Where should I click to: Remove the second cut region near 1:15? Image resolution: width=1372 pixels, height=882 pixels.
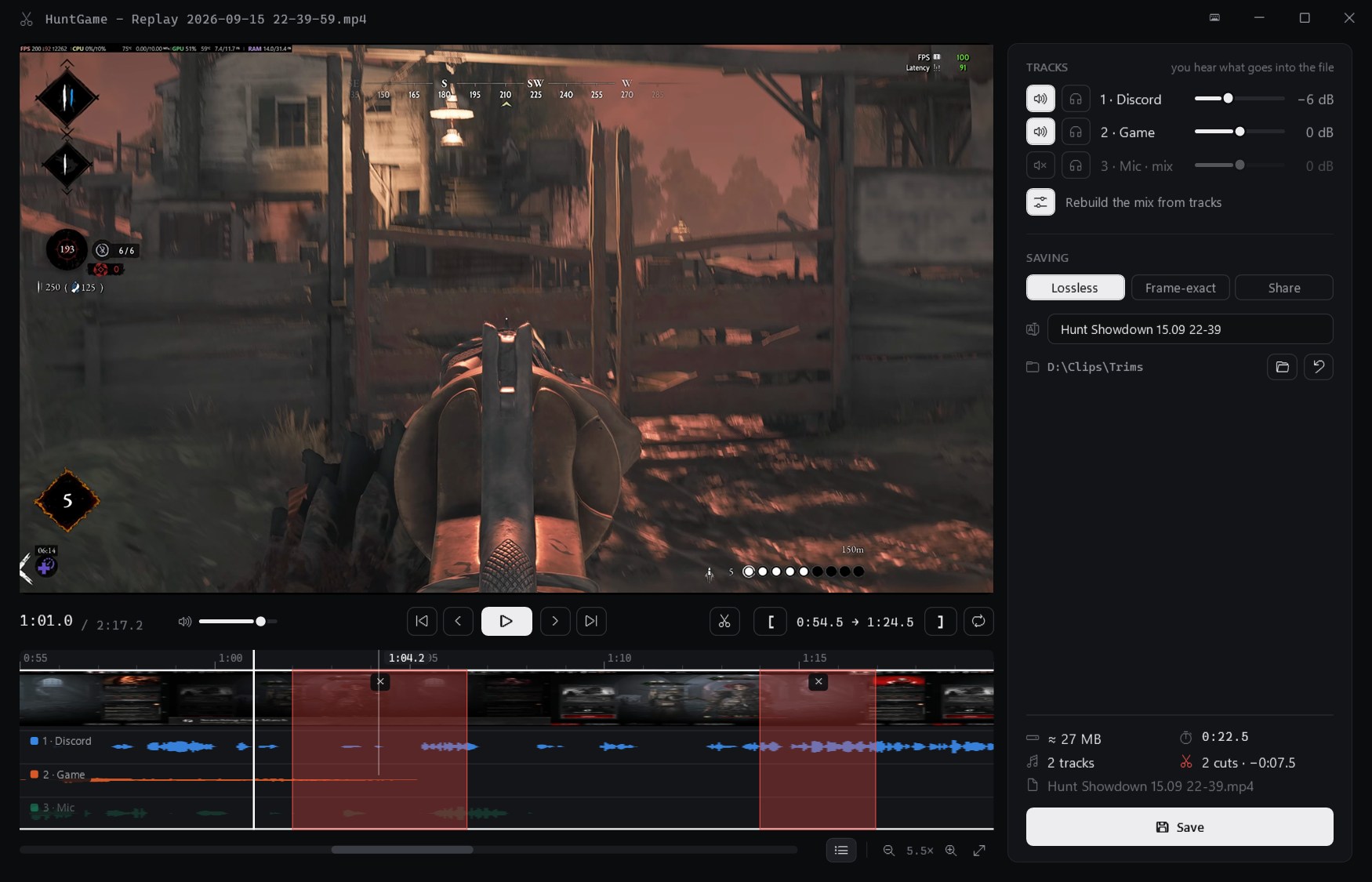tap(818, 681)
